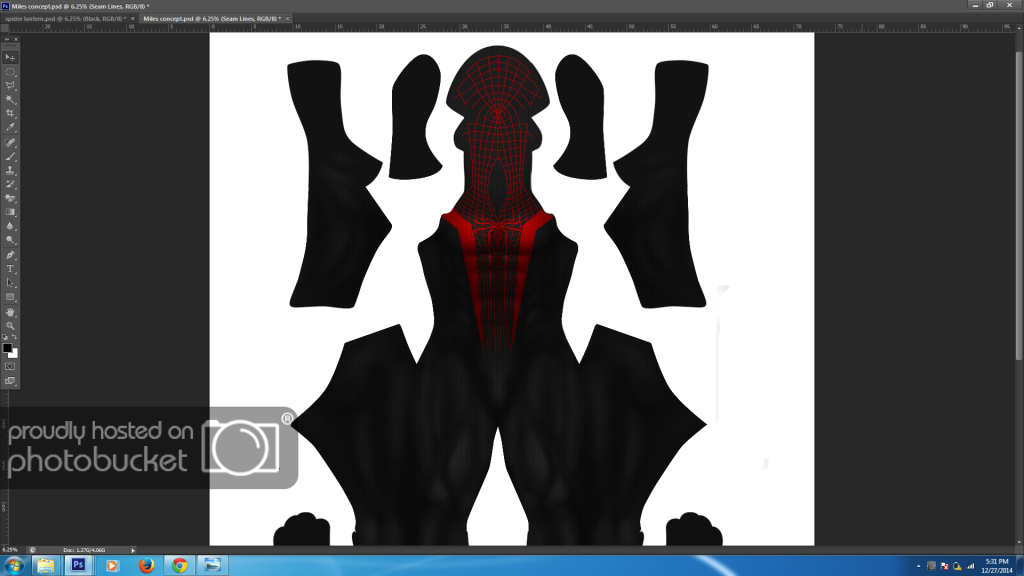Select the Brush tool

click(10, 157)
